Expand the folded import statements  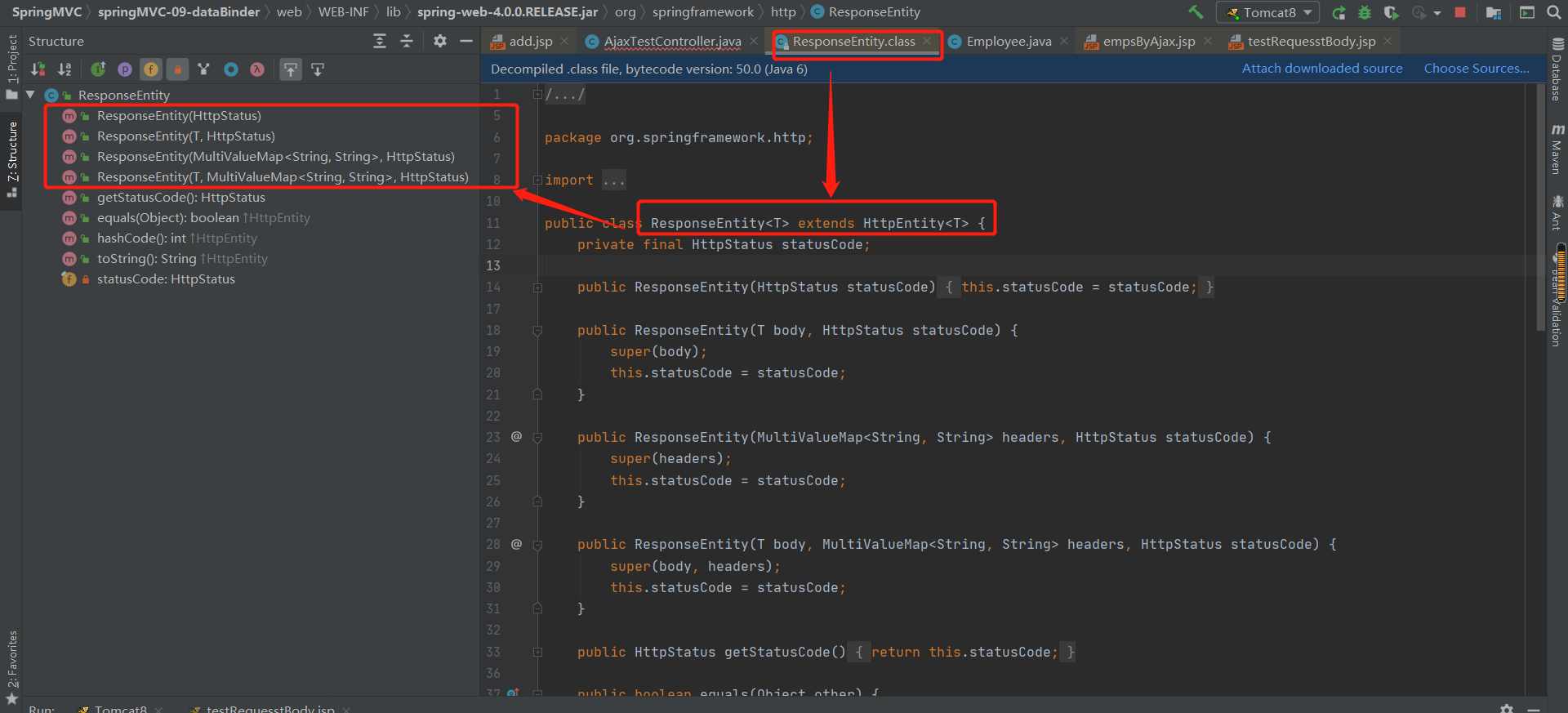tap(537, 180)
